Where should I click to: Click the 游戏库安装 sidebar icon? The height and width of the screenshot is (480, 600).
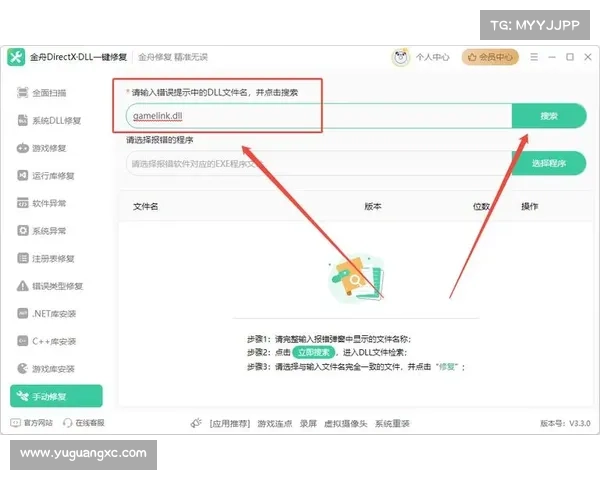click(23, 369)
